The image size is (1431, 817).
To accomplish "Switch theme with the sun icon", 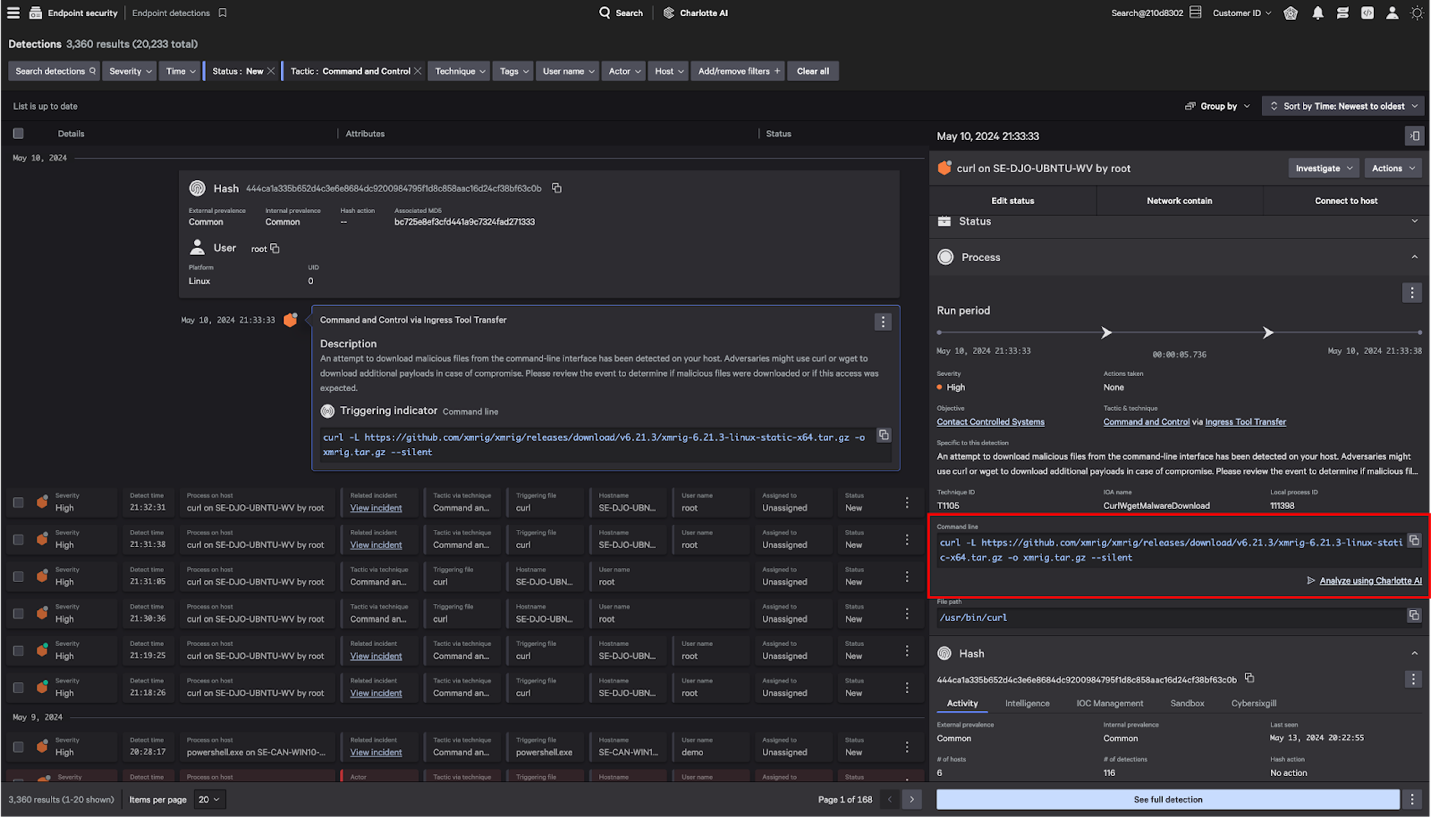I will pos(1417,13).
